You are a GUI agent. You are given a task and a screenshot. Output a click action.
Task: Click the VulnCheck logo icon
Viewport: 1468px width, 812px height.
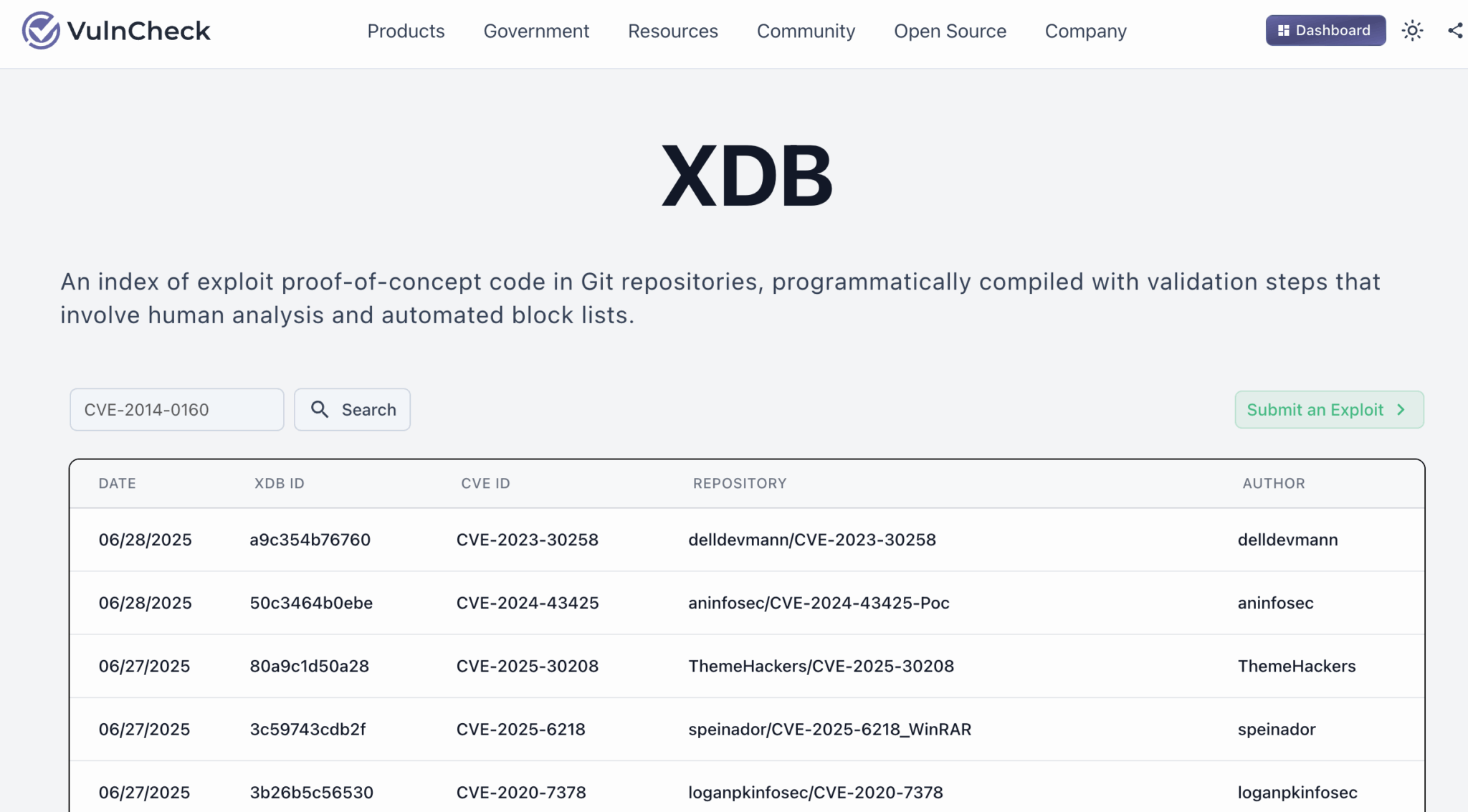point(41,31)
